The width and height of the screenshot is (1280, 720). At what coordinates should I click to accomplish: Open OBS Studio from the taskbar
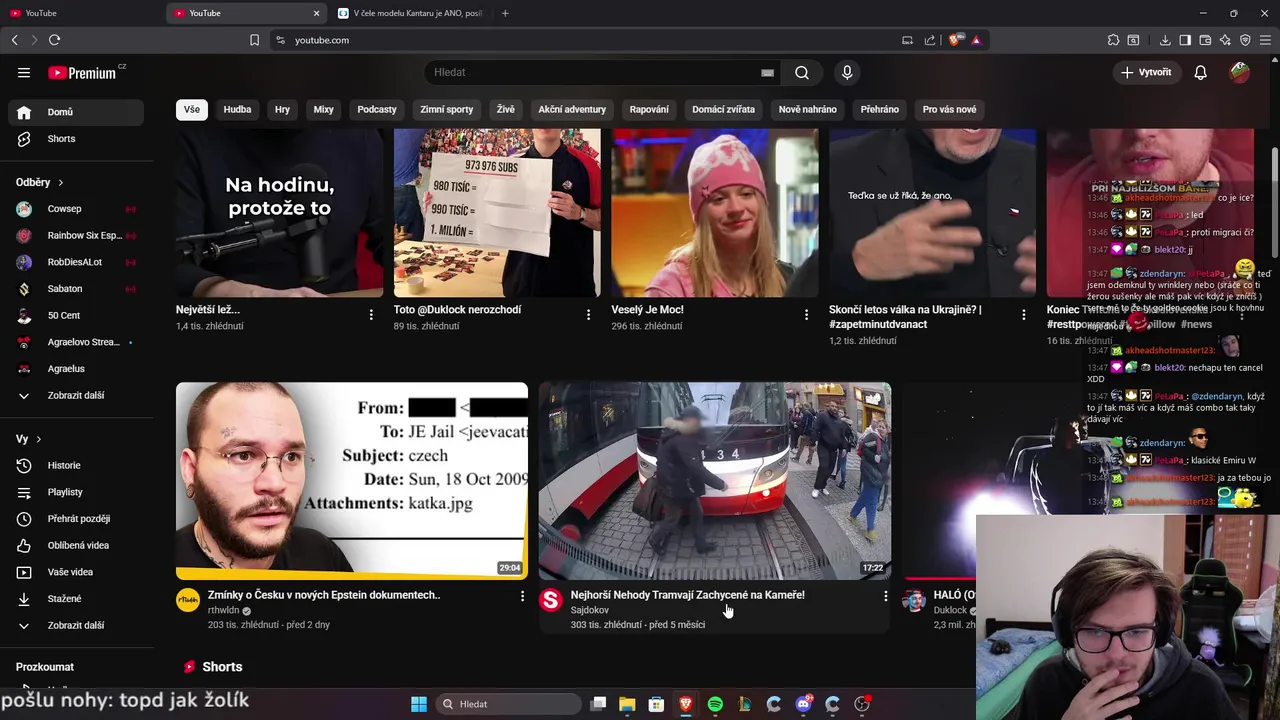(x=862, y=704)
